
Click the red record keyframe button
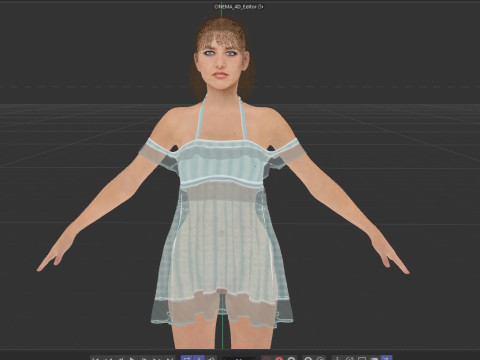[279, 359]
